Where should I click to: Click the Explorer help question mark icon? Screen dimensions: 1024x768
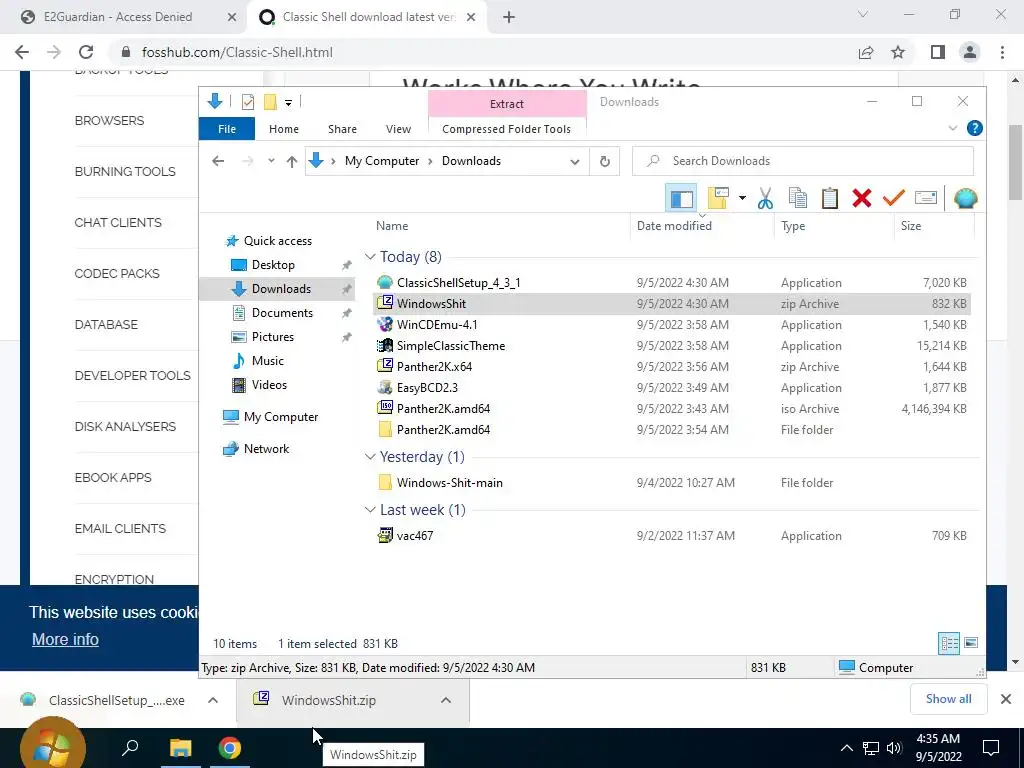(974, 128)
